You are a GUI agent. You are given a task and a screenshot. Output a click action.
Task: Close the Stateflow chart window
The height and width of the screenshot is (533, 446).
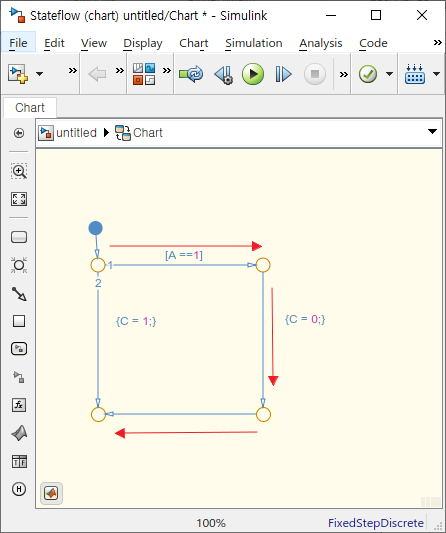pyautogui.click(x=422, y=15)
